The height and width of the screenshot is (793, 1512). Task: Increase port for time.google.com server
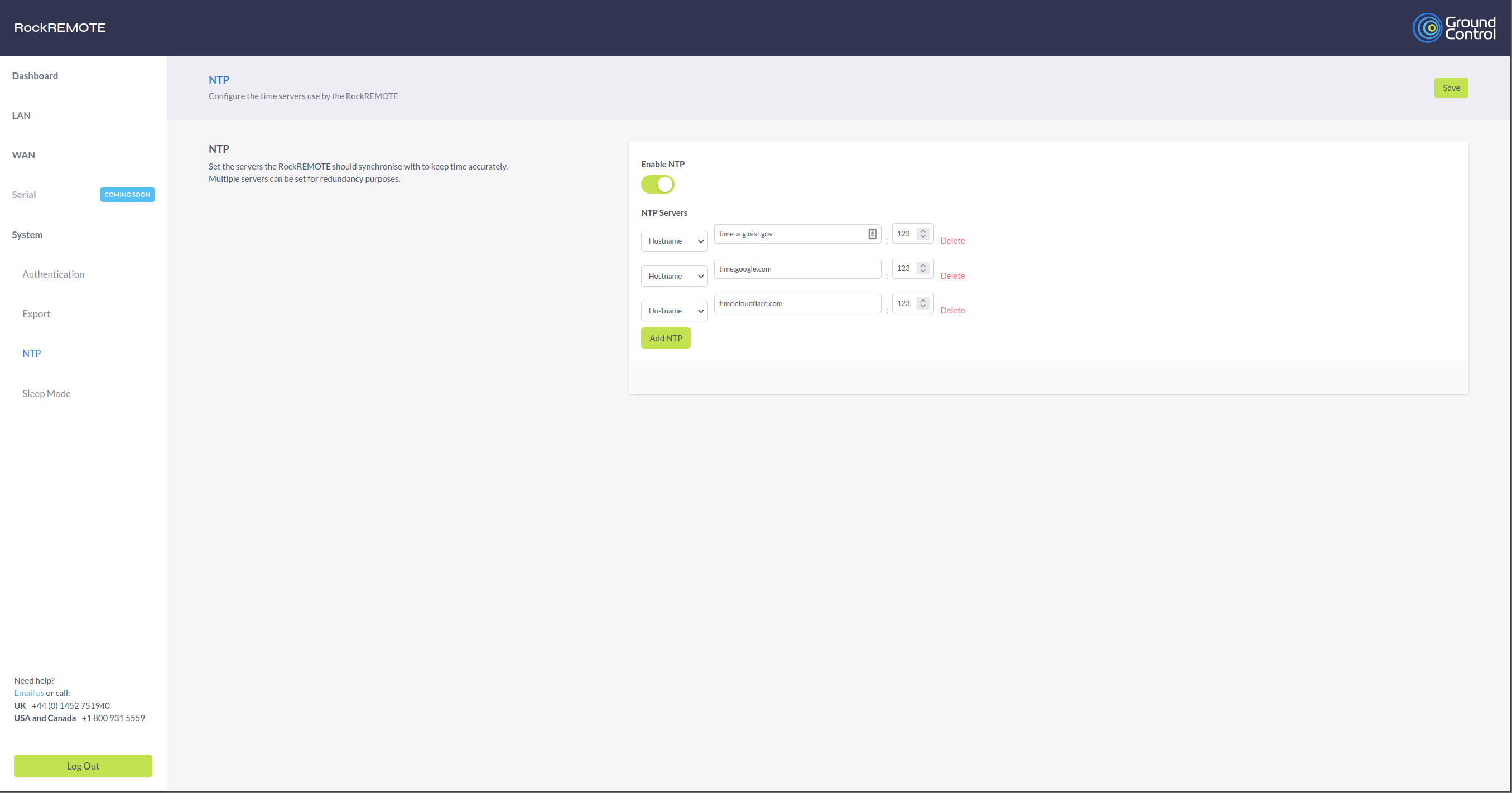923,265
